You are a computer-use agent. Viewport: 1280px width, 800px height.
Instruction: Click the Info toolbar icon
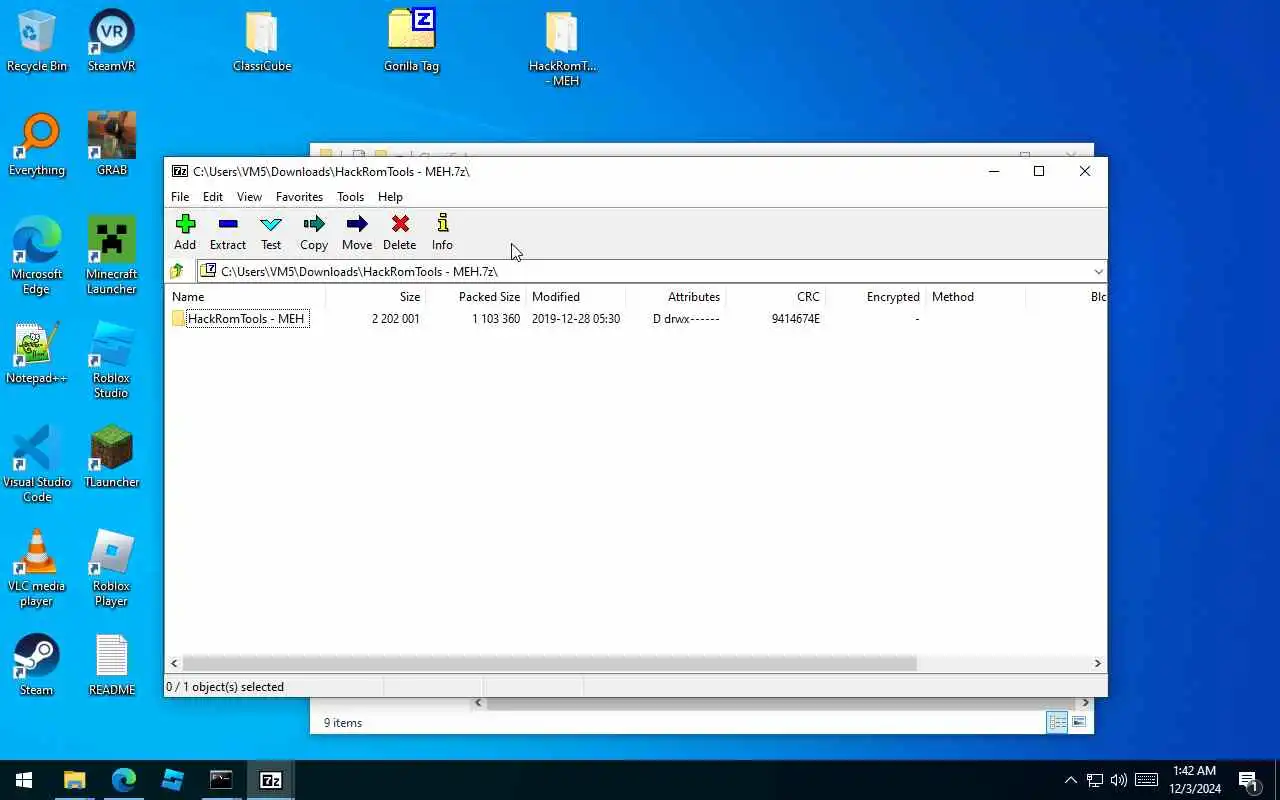pyautogui.click(x=442, y=232)
